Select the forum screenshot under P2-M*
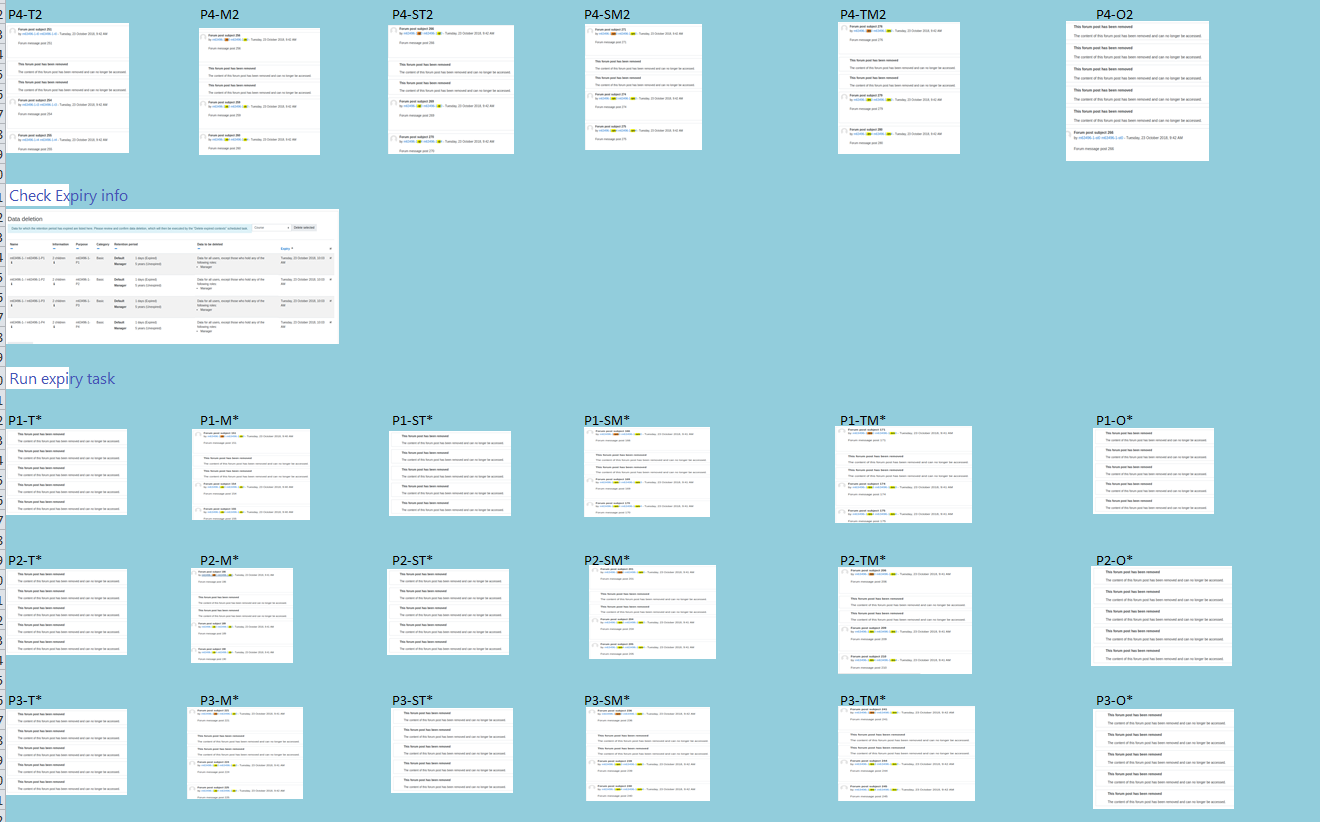The height and width of the screenshot is (822, 1320). pyautogui.click(x=242, y=615)
